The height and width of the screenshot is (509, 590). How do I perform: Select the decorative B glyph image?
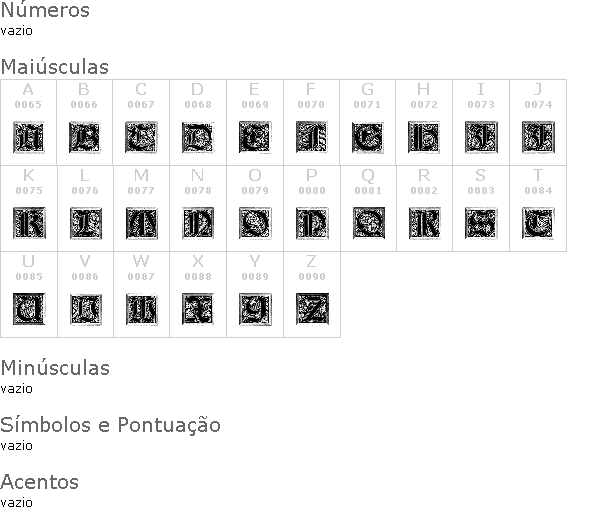click(x=85, y=137)
